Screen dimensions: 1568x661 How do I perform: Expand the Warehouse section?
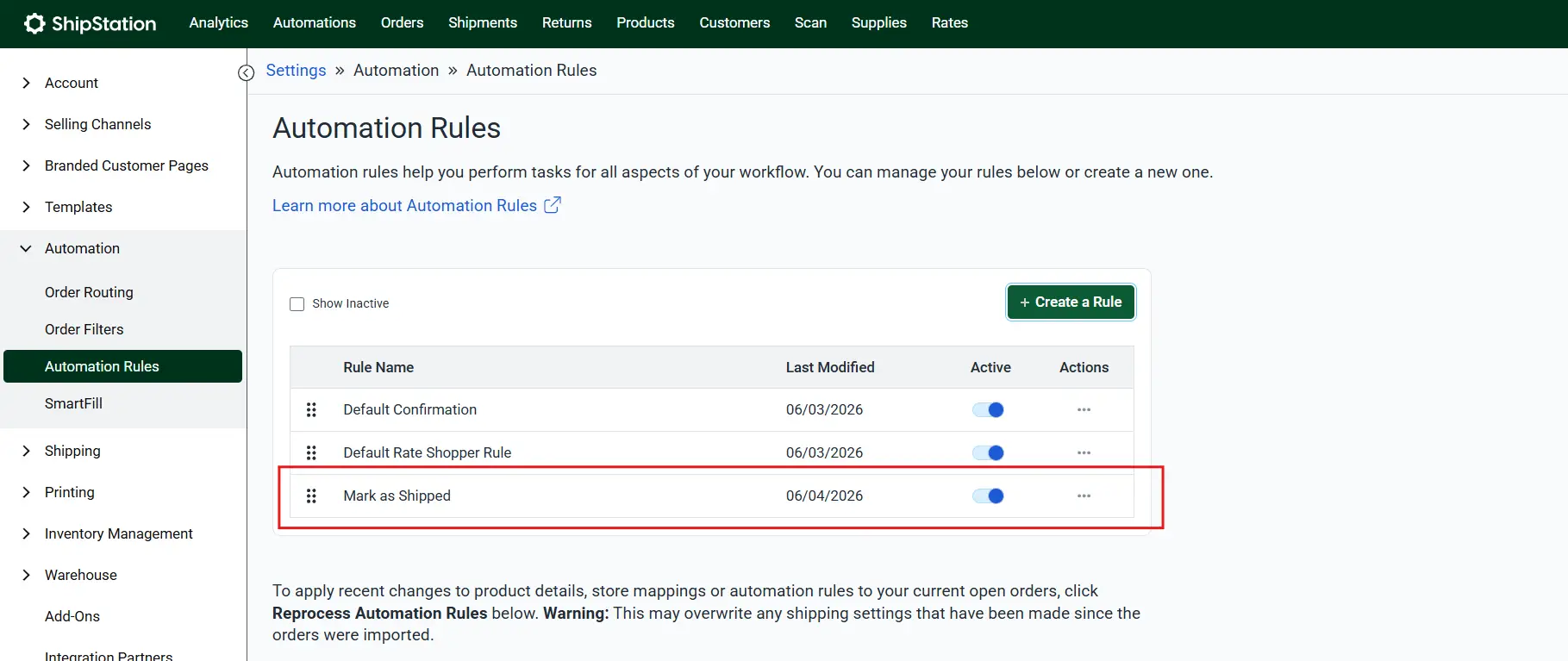click(26, 575)
